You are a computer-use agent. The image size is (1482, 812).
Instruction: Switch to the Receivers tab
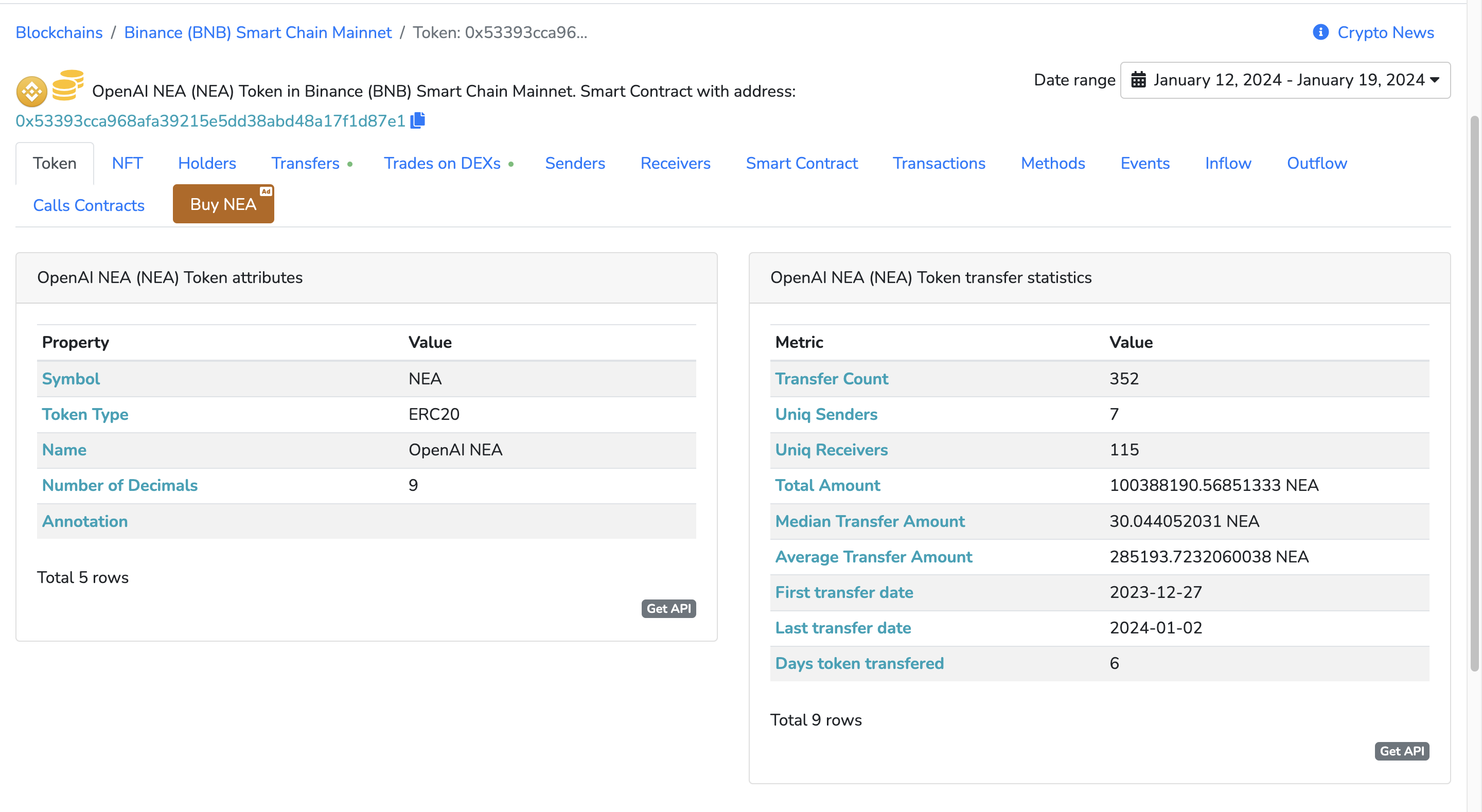676,164
